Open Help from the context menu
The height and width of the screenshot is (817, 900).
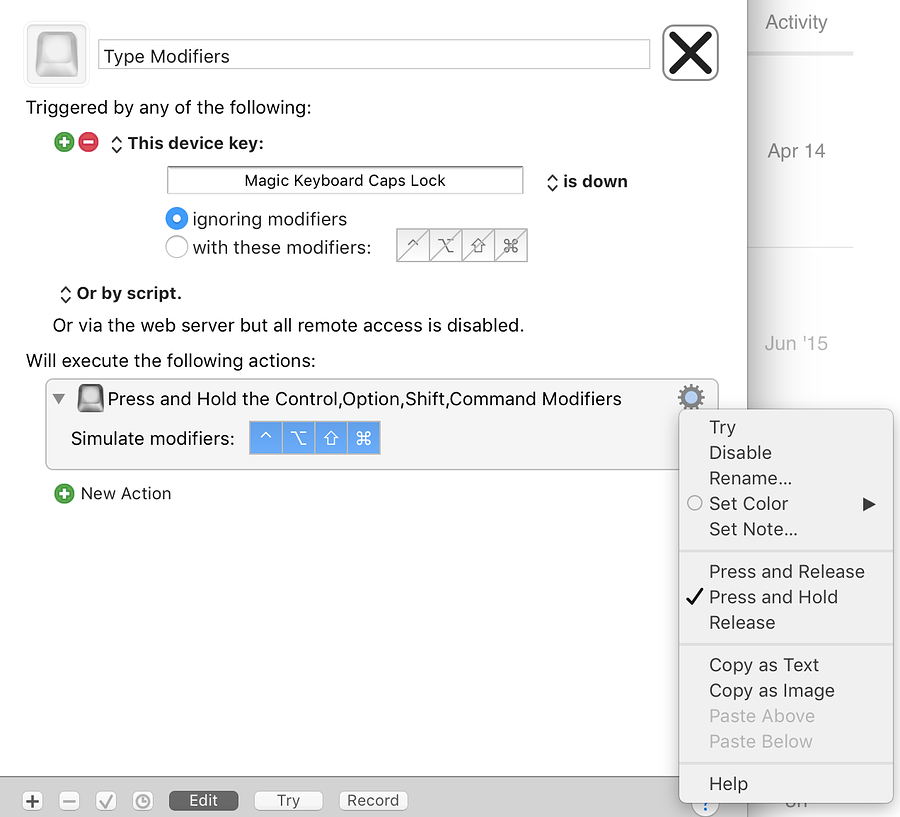(786, 784)
